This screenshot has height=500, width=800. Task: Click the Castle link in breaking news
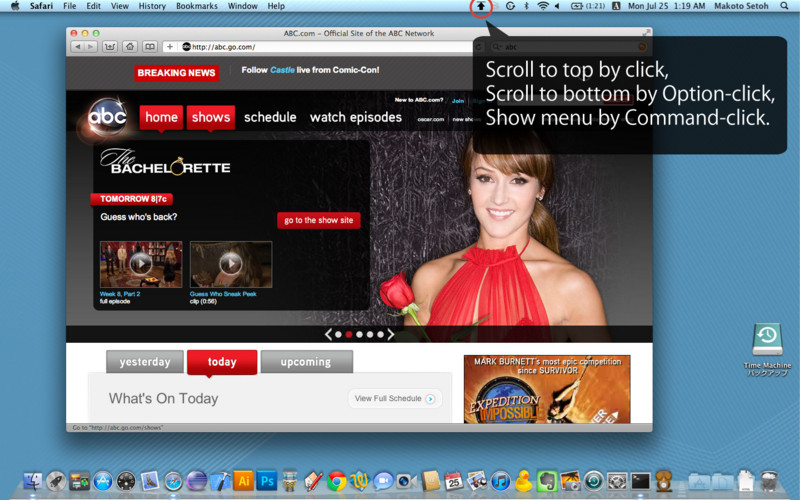coord(282,70)
